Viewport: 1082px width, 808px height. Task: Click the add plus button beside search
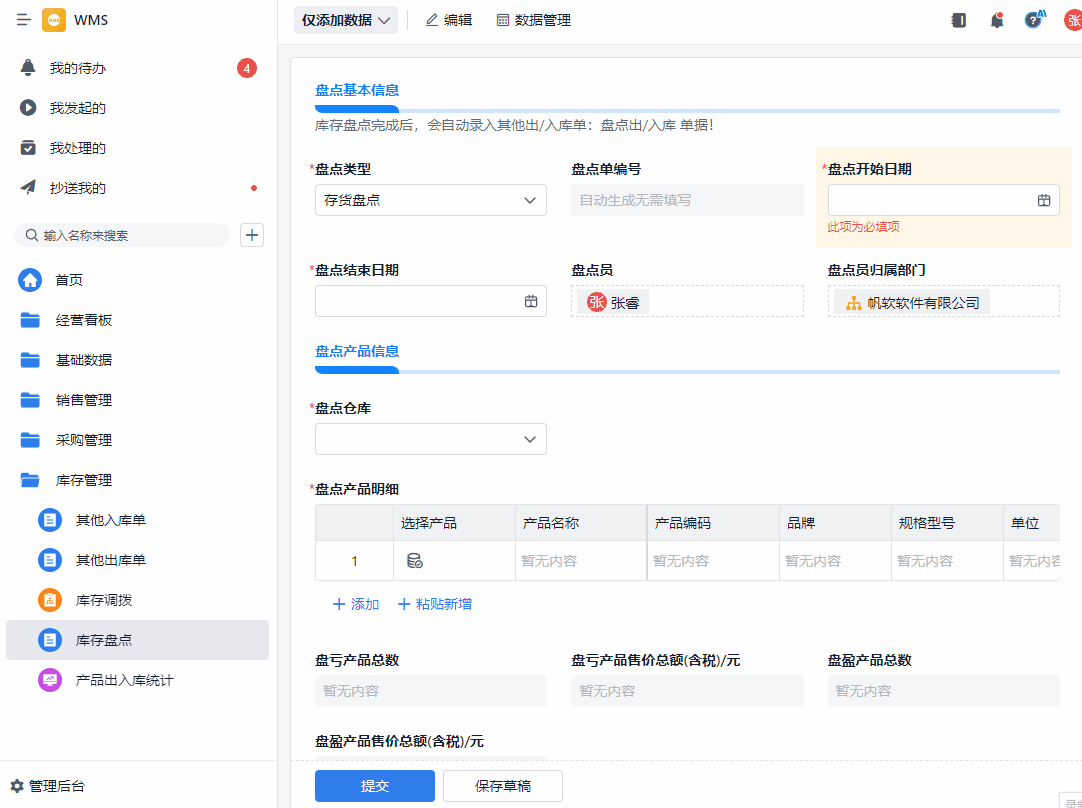[252, 235]
